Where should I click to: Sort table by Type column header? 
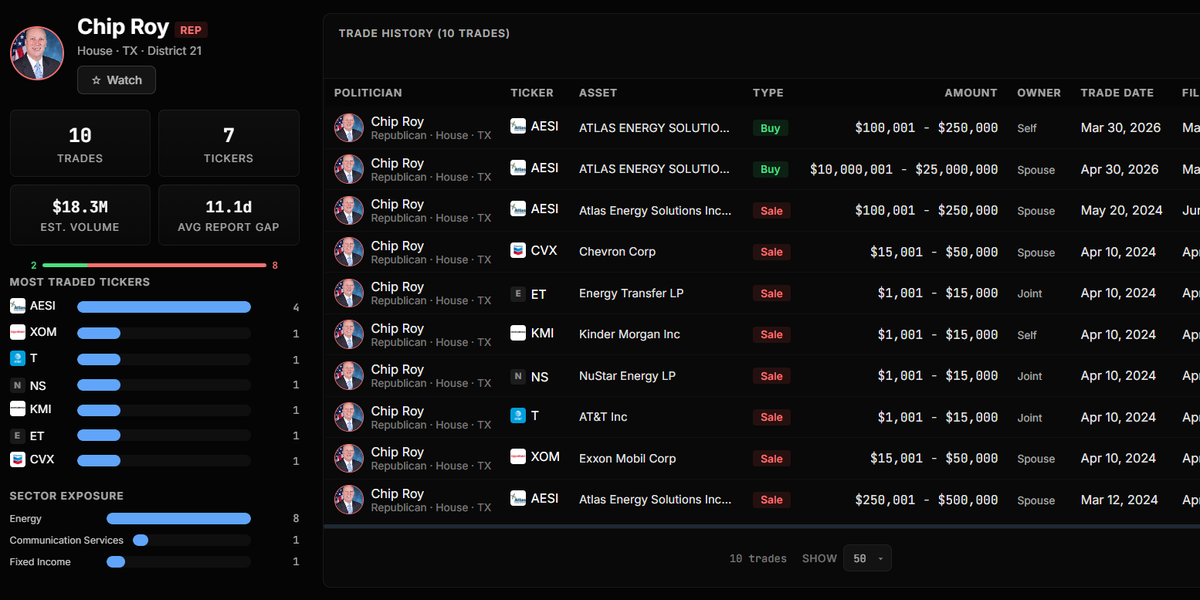(768, 93)
